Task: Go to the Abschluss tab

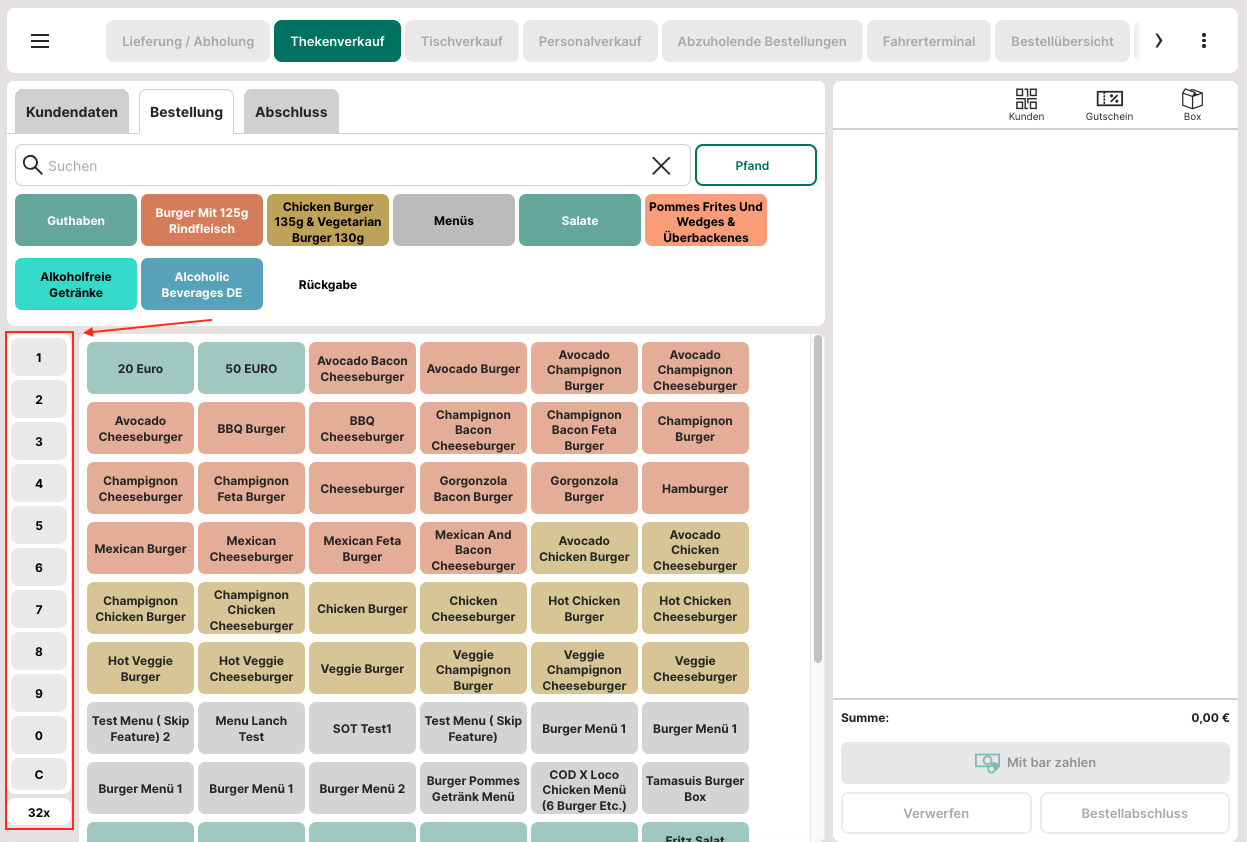Action: pyautogui.click(x=291, y=112)
